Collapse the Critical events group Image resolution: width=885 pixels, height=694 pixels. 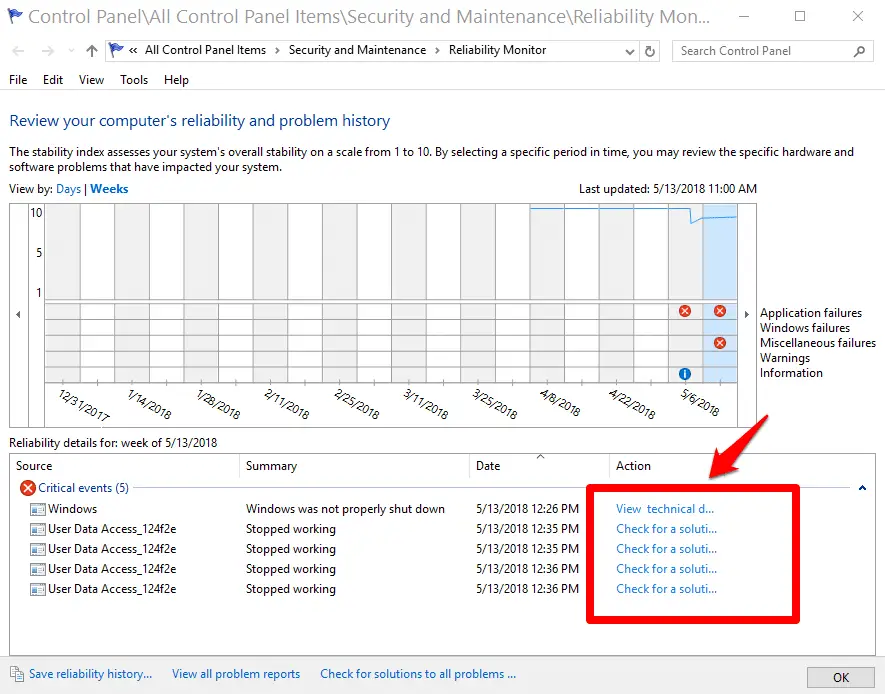click(x=862, y=488)
